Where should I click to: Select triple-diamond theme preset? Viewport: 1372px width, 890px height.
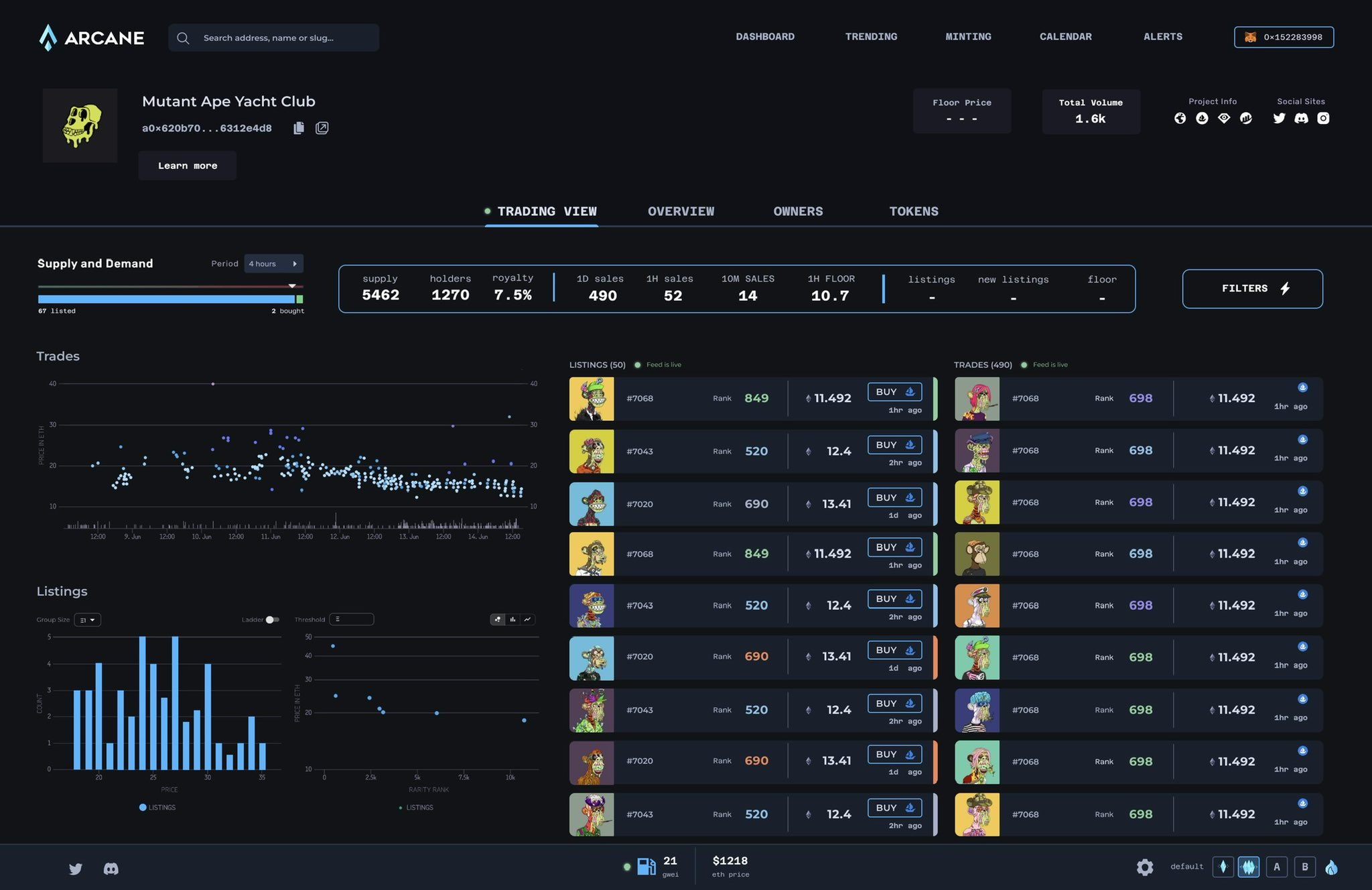(1249, 867)
